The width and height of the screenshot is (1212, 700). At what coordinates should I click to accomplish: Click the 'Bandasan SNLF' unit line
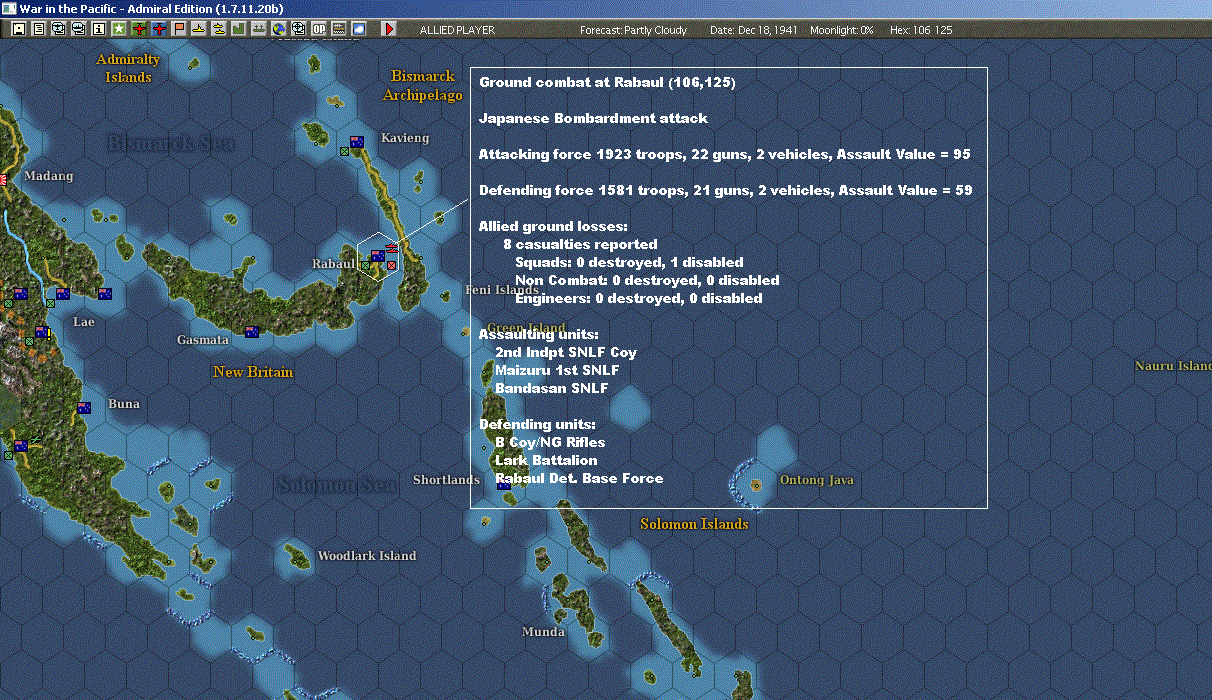click(552, 388)
